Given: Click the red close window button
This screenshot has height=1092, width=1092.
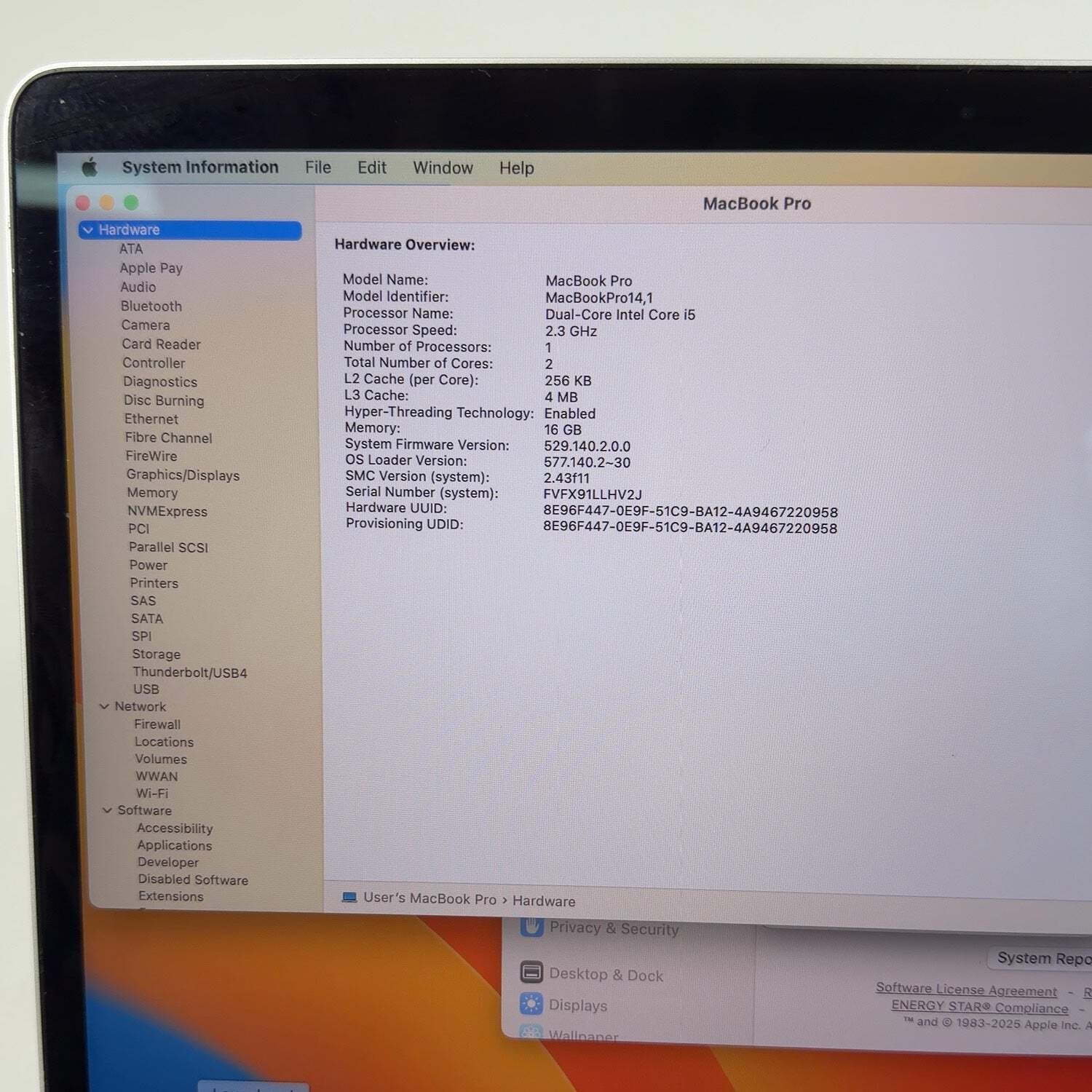Looking at the screenshot, I should pos(83,203).
